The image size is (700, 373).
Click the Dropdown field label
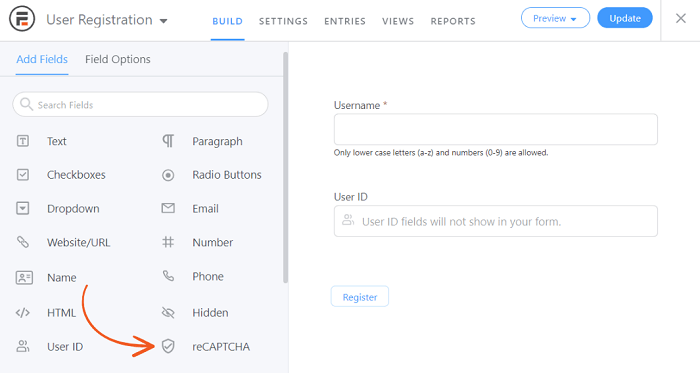73,209
